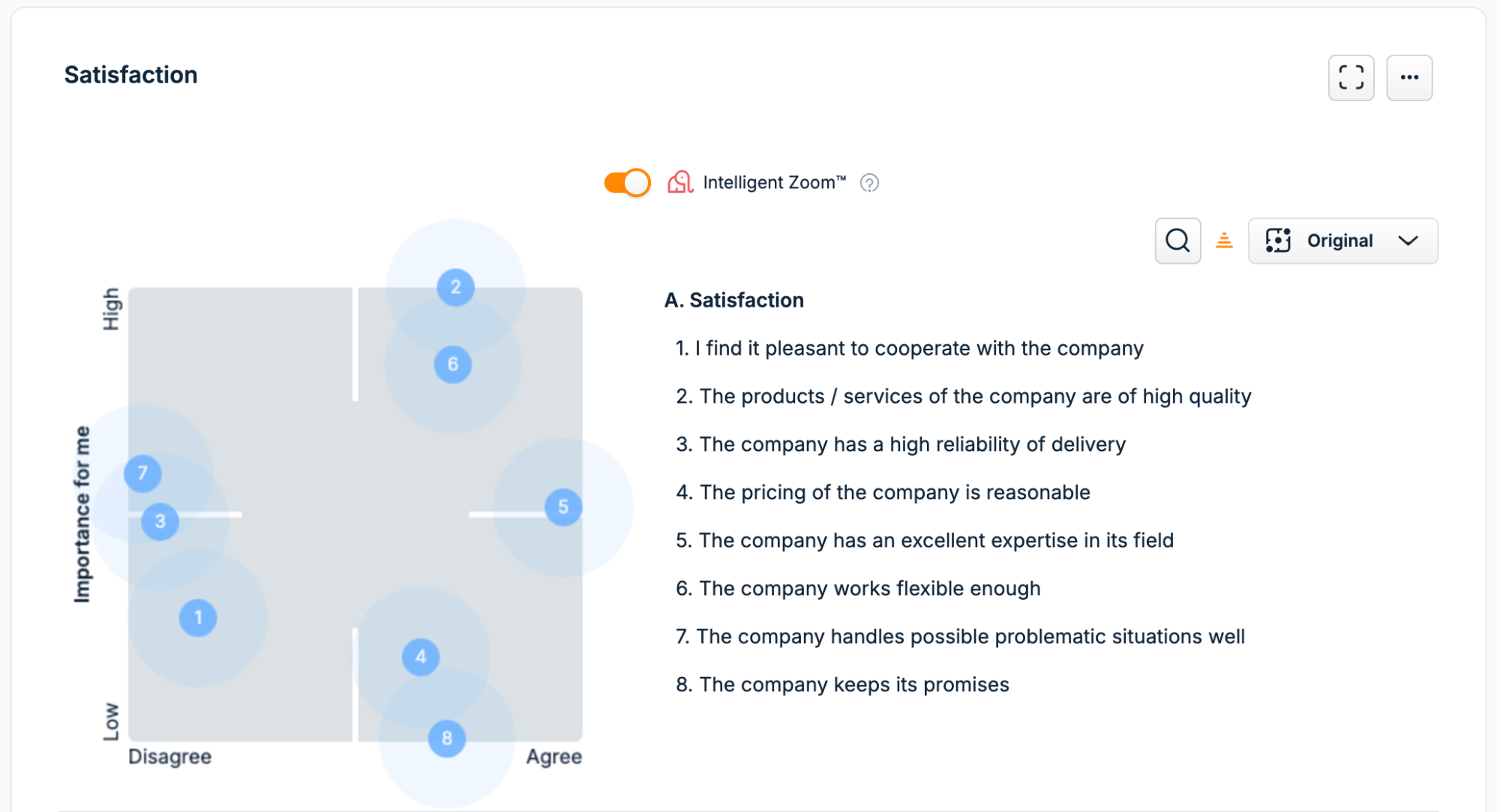Click the orange stacked layers icon
The image size is (1500, 812).
pyautogui.click(x=1224, y=241)
